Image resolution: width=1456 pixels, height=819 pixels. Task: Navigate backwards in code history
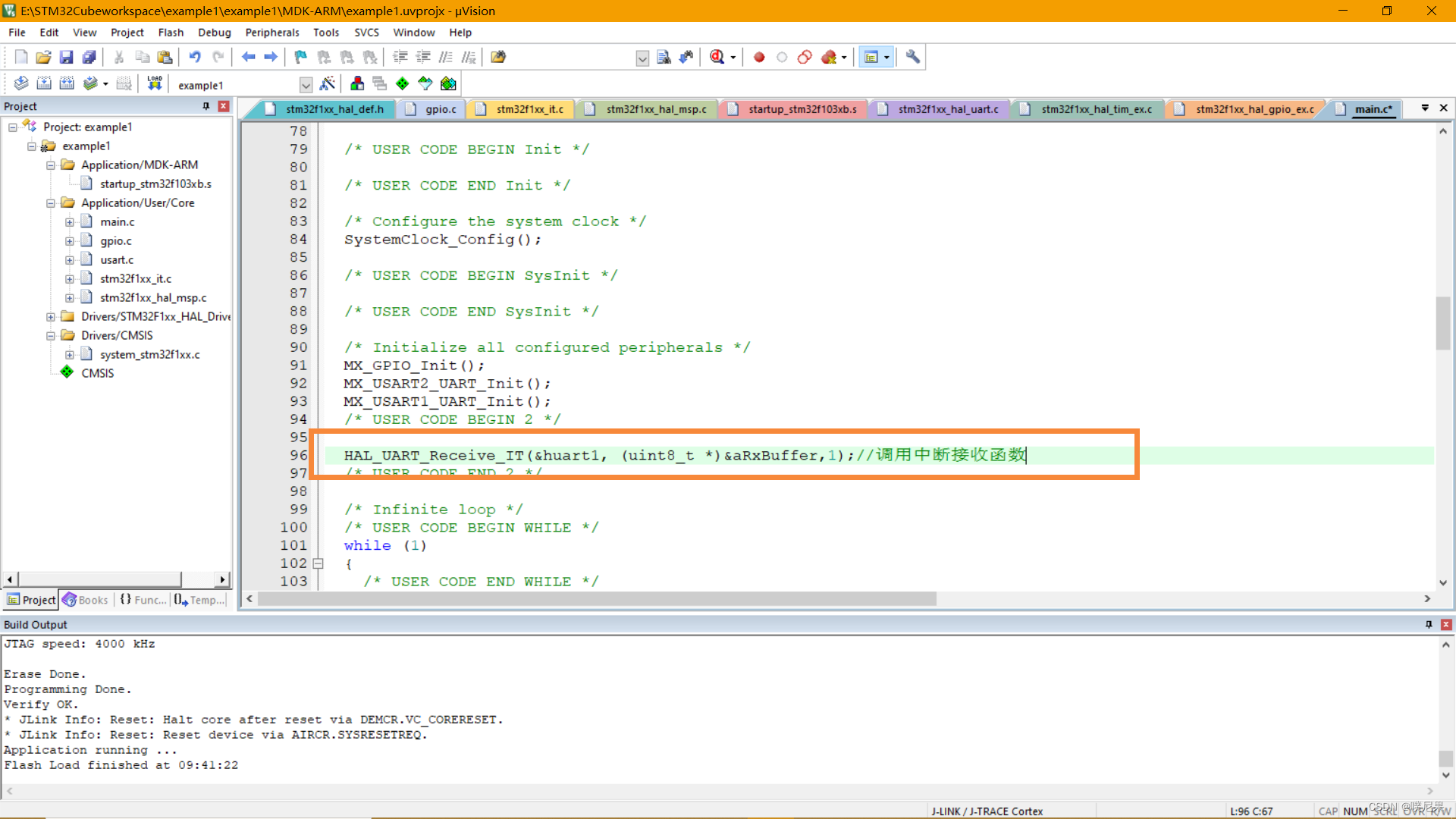(x=248, y=57)
